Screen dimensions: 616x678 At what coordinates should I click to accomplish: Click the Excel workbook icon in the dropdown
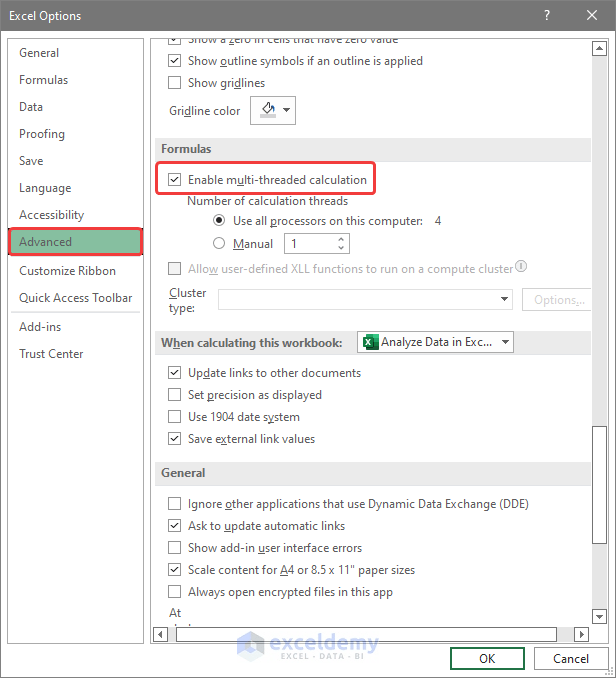tap(370, 342)
